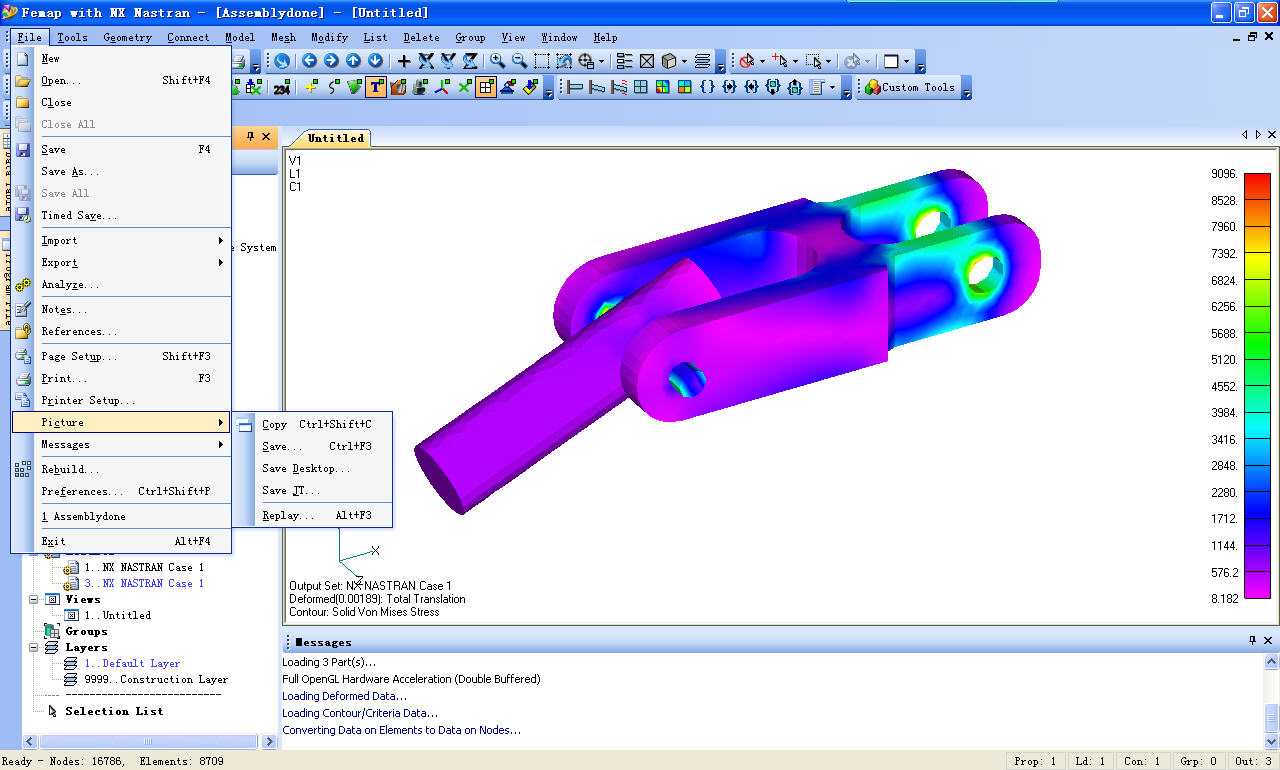Screen dimensions: 1280x770
Task: Close the model info pane with X
Action: pos(266,136)
